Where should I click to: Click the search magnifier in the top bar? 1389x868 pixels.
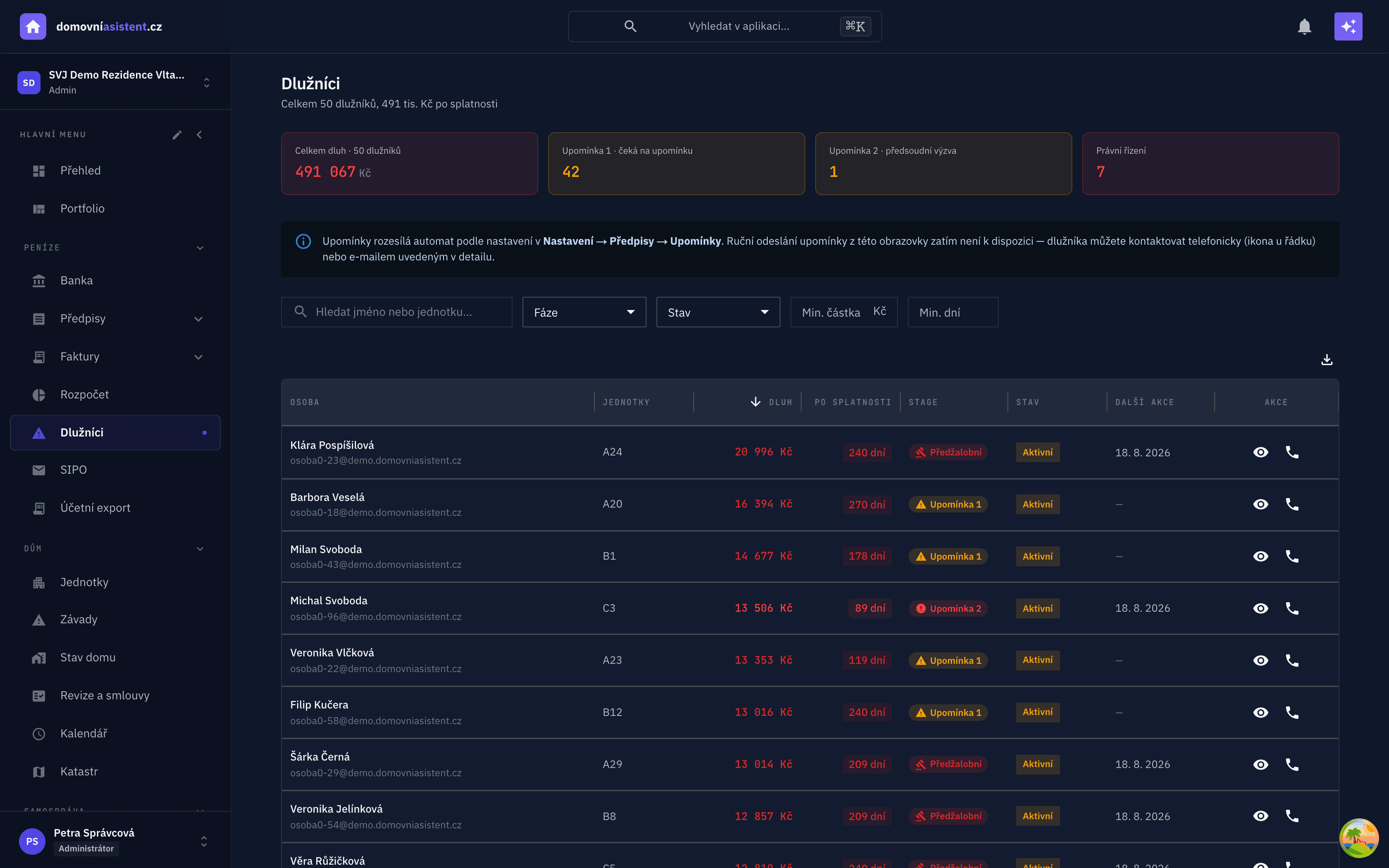630,26
